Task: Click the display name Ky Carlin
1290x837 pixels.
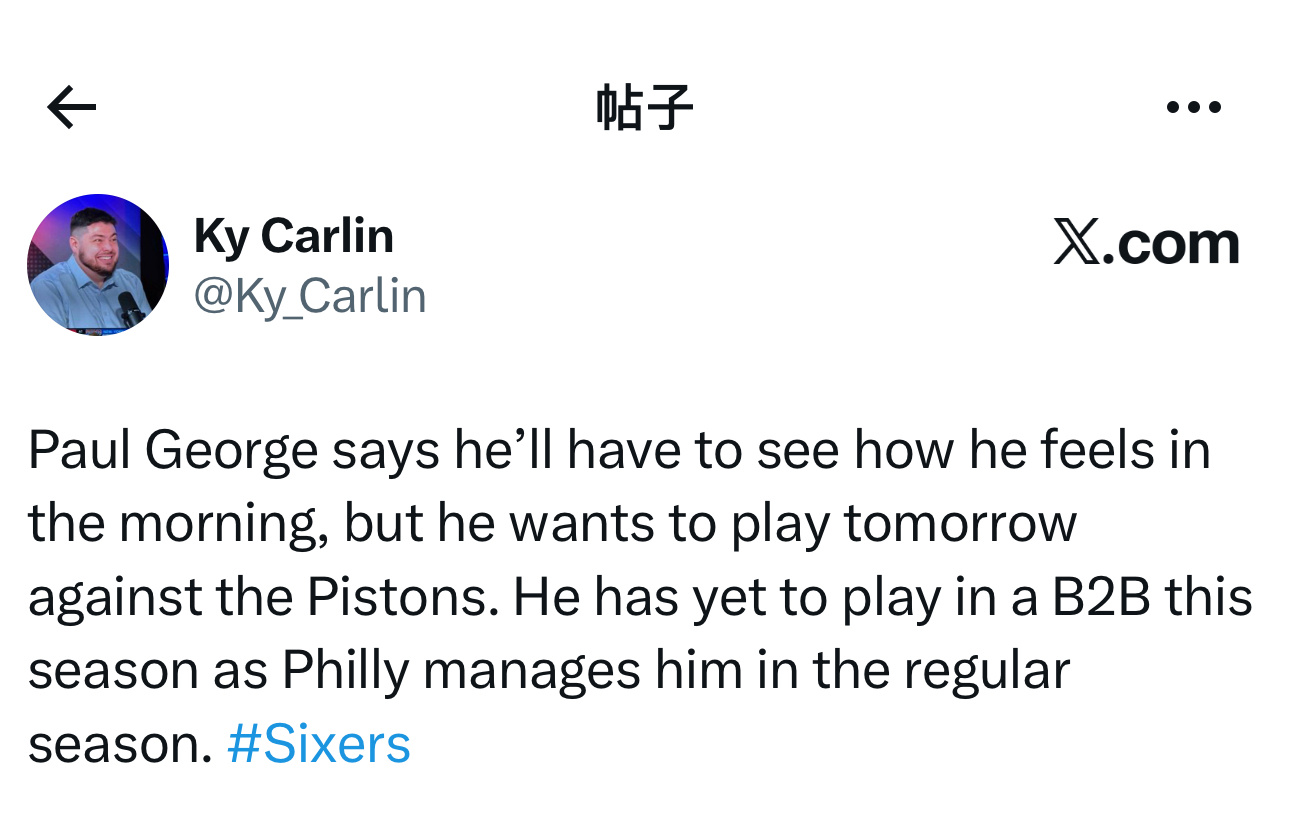Action: click(293, 237)
